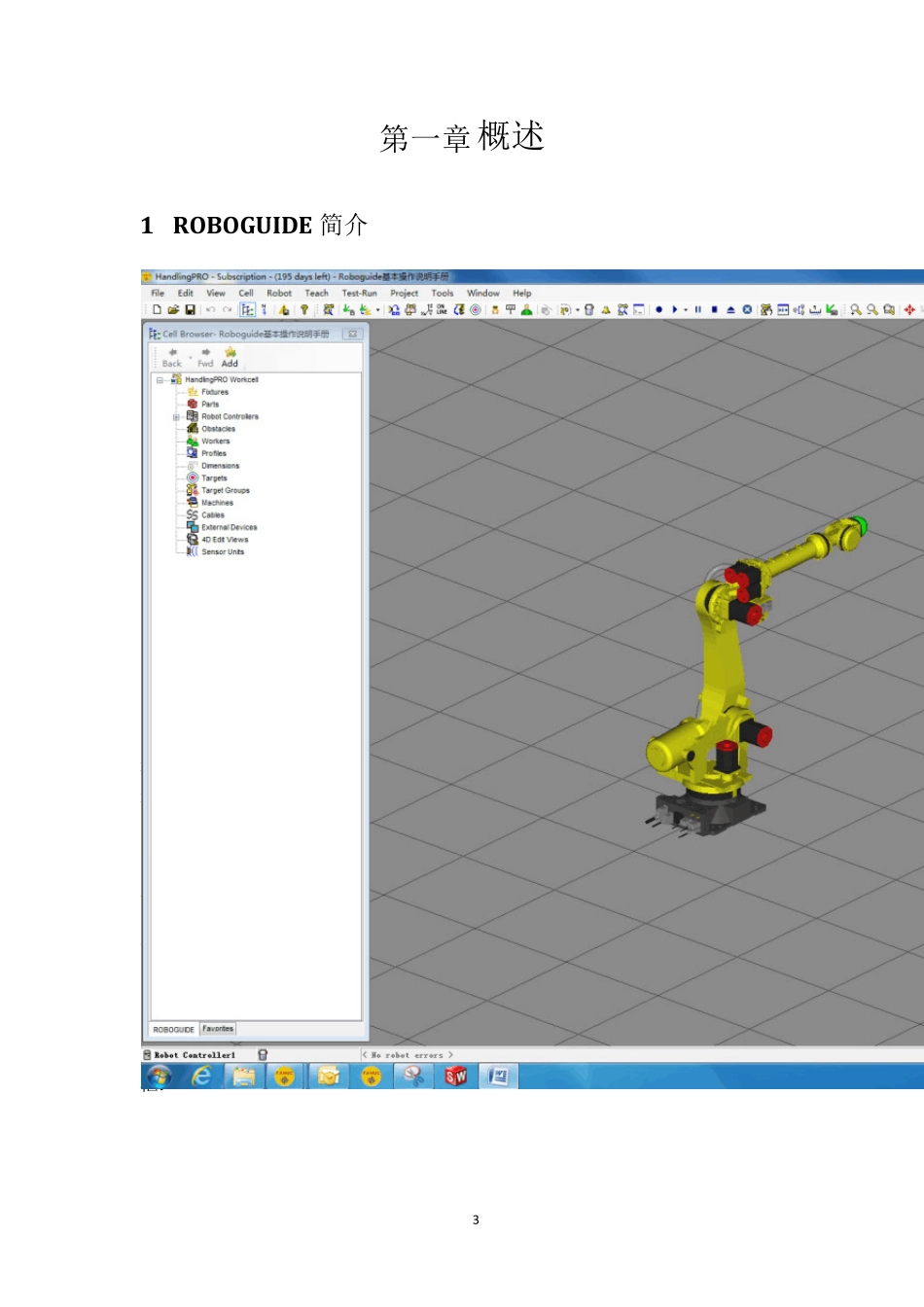Click the Save diskette toolbar icon
The height and width of the screenshot is (1307, 924).
click(x=190, y=310)
